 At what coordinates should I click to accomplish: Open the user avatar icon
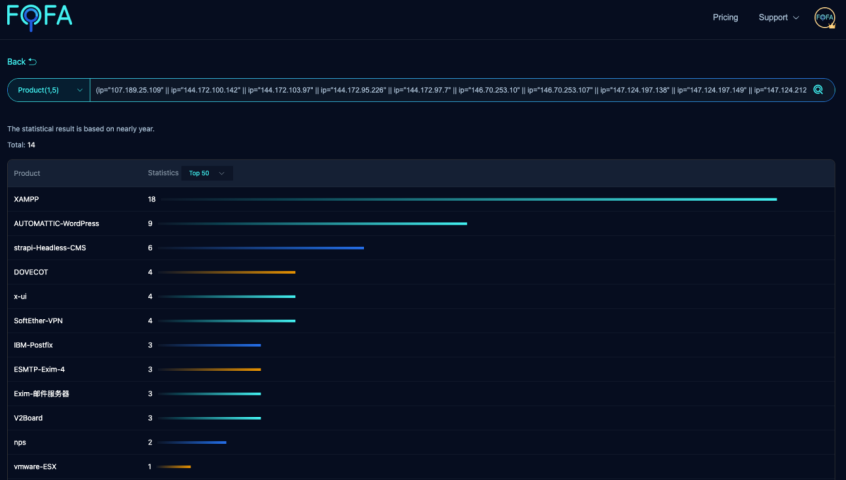(824, 18)
